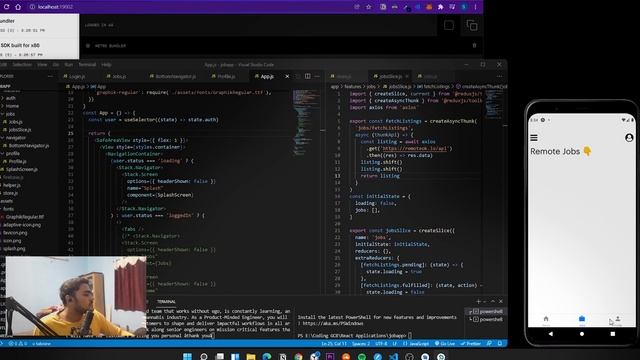Select adaptive-icon.png in explorer
Screen dimensions: 640x360
point(22,224)
